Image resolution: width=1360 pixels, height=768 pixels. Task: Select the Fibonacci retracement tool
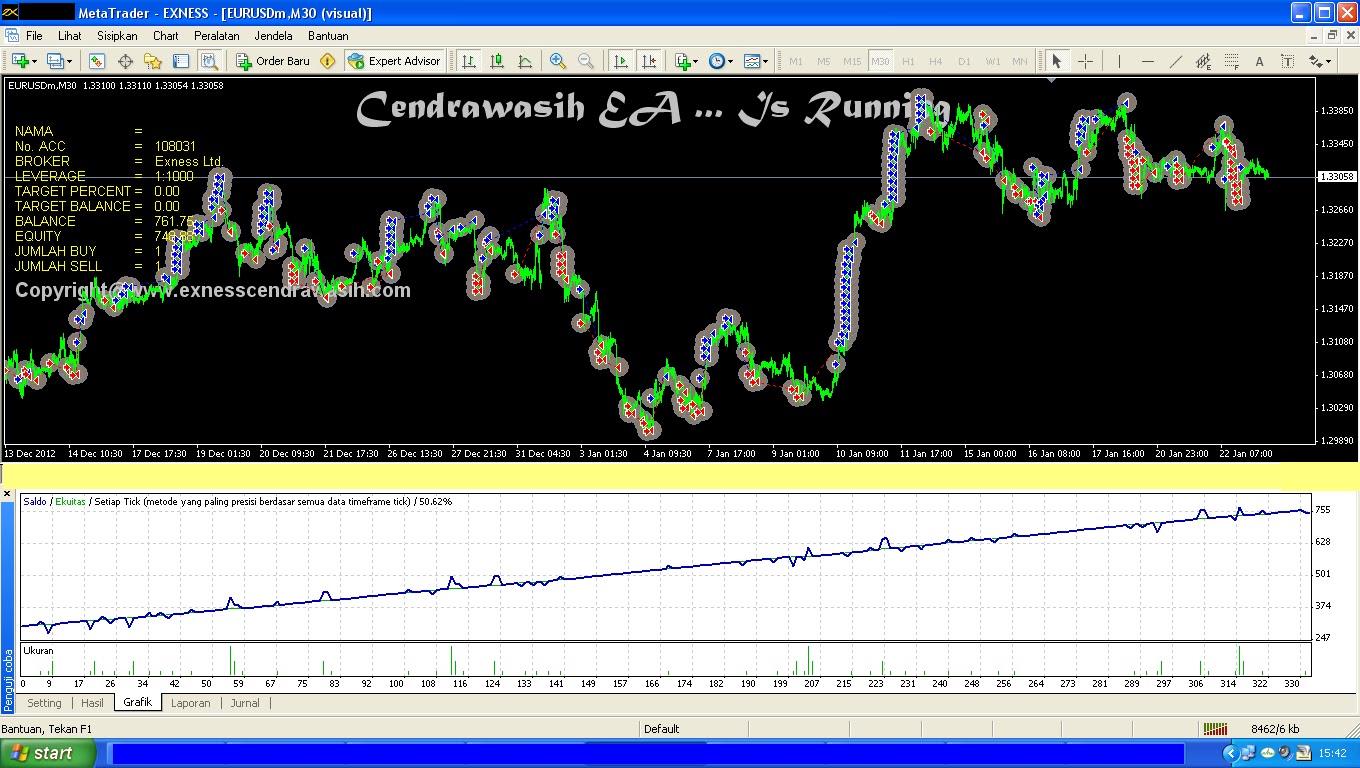point(1231,61)
